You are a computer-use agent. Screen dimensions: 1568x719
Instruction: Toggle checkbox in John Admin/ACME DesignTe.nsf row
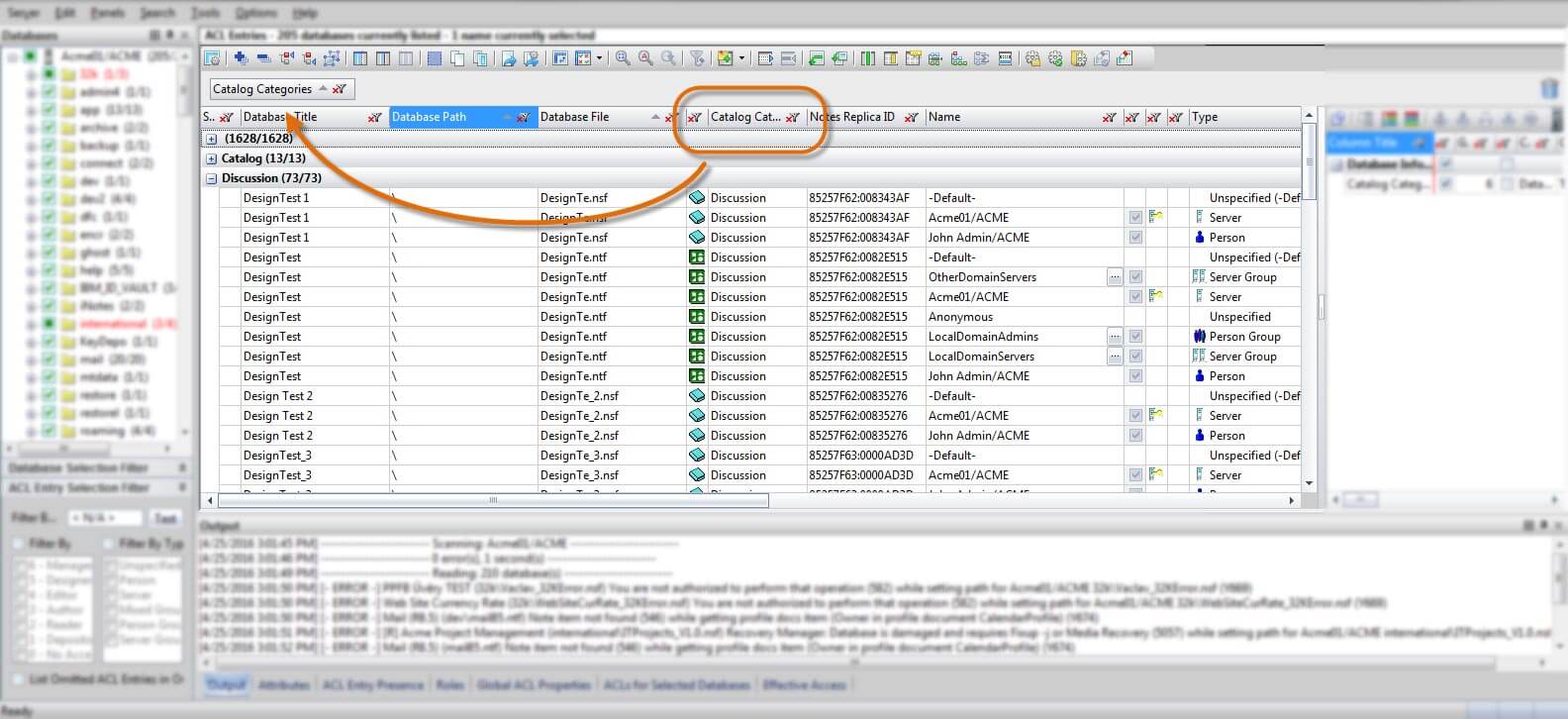click(1135, 238)
